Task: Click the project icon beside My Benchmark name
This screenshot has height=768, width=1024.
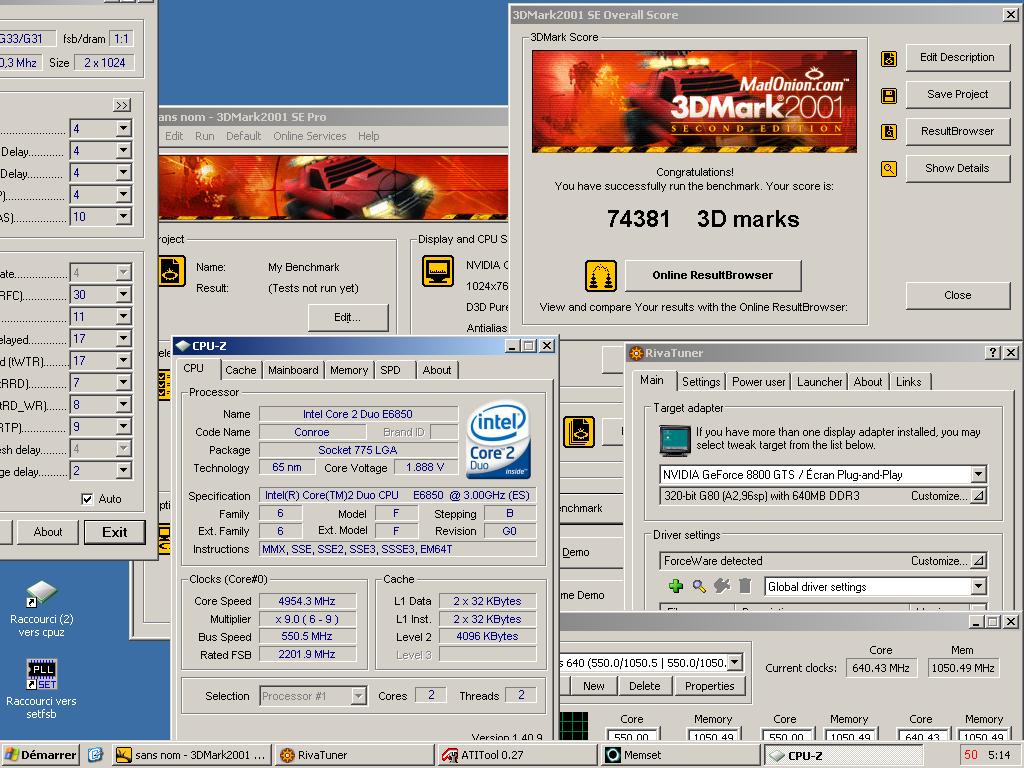Action: [x=172, y=271]
